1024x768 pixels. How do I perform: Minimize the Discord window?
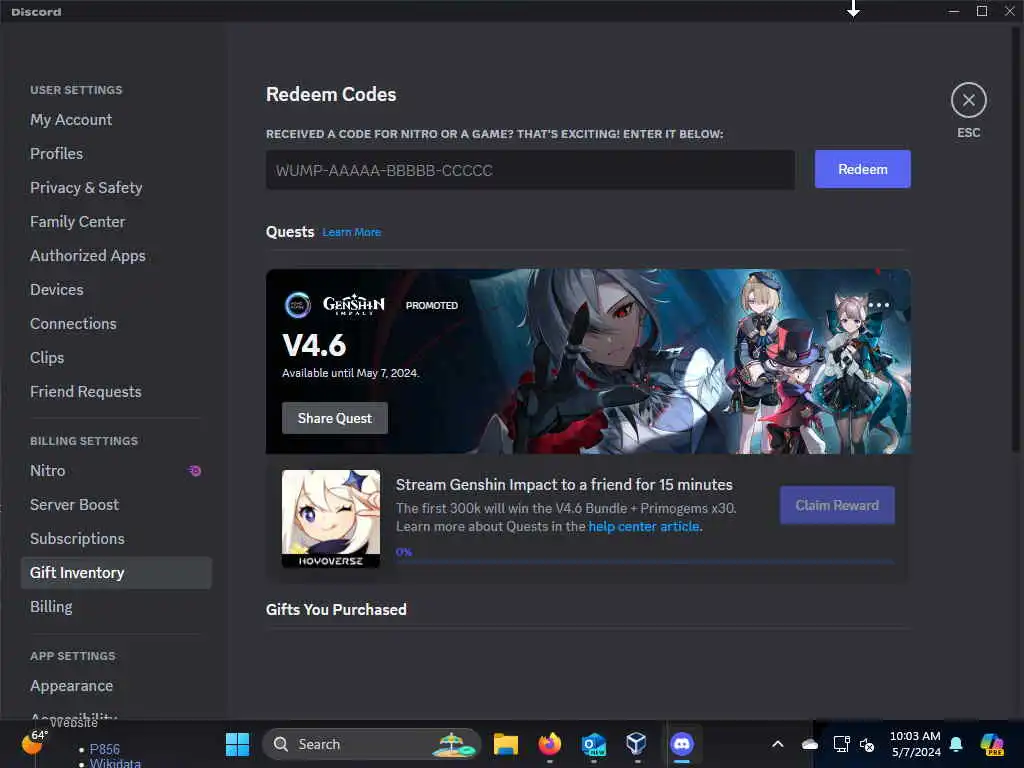pos(953,11)
